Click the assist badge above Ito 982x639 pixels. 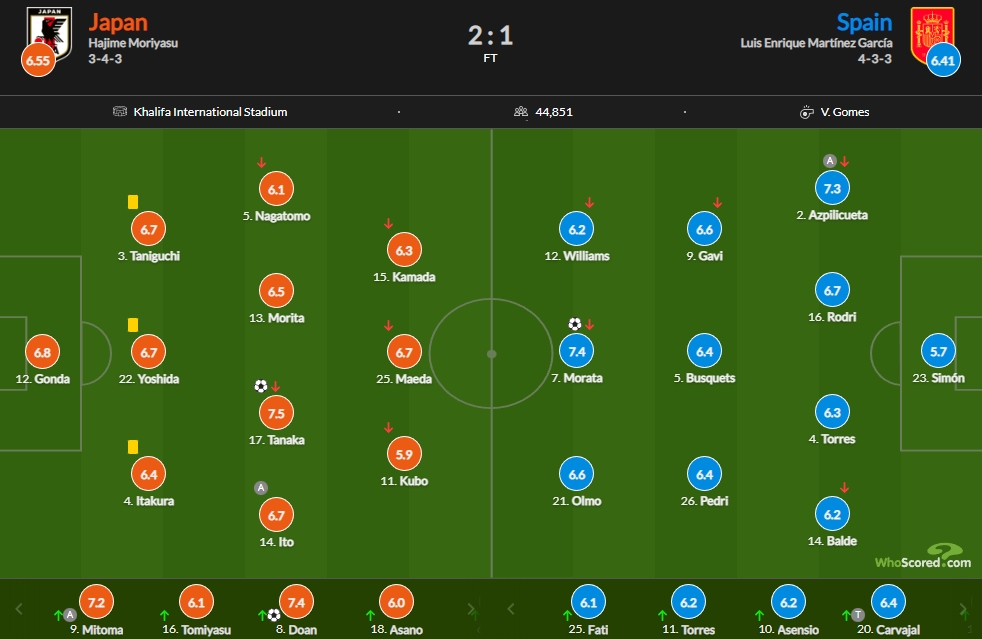tap(261, 487)
